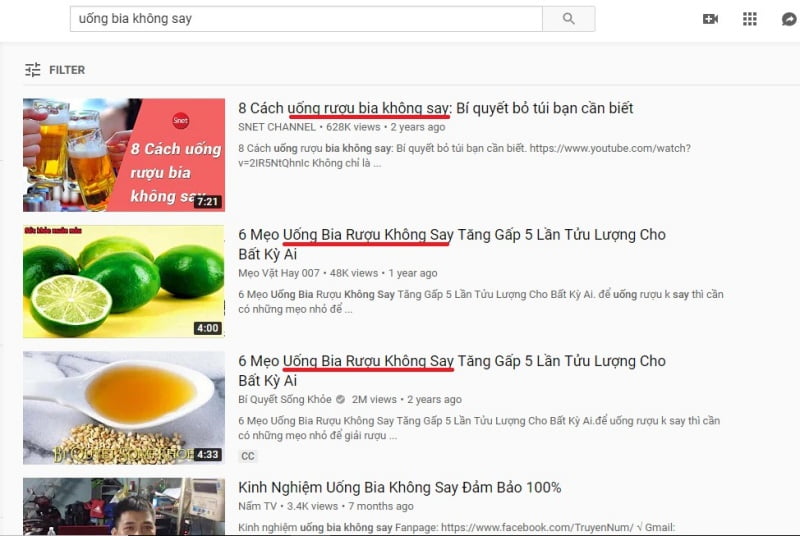Open the Mẹo Vặt Hay 007 channel
This screenshot has width=800, height=536.
click(279, 273)
